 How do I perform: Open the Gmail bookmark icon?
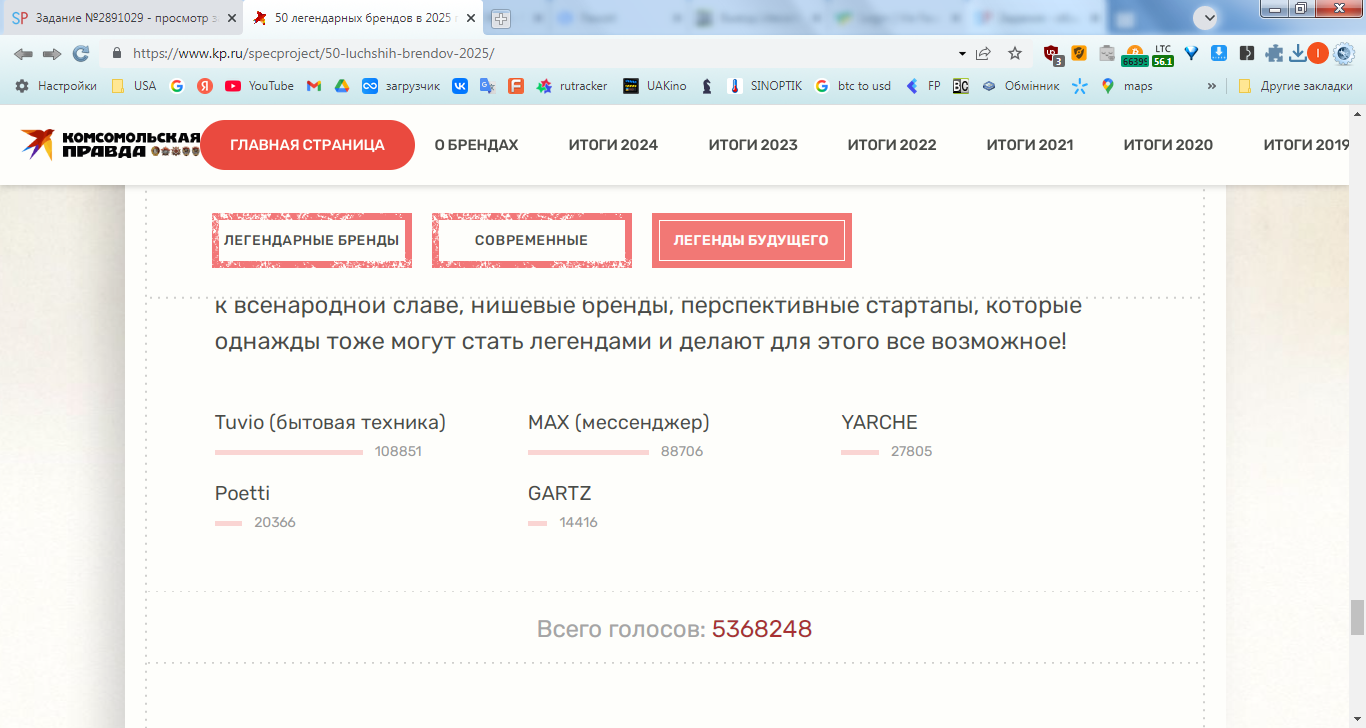pos(313,86)
